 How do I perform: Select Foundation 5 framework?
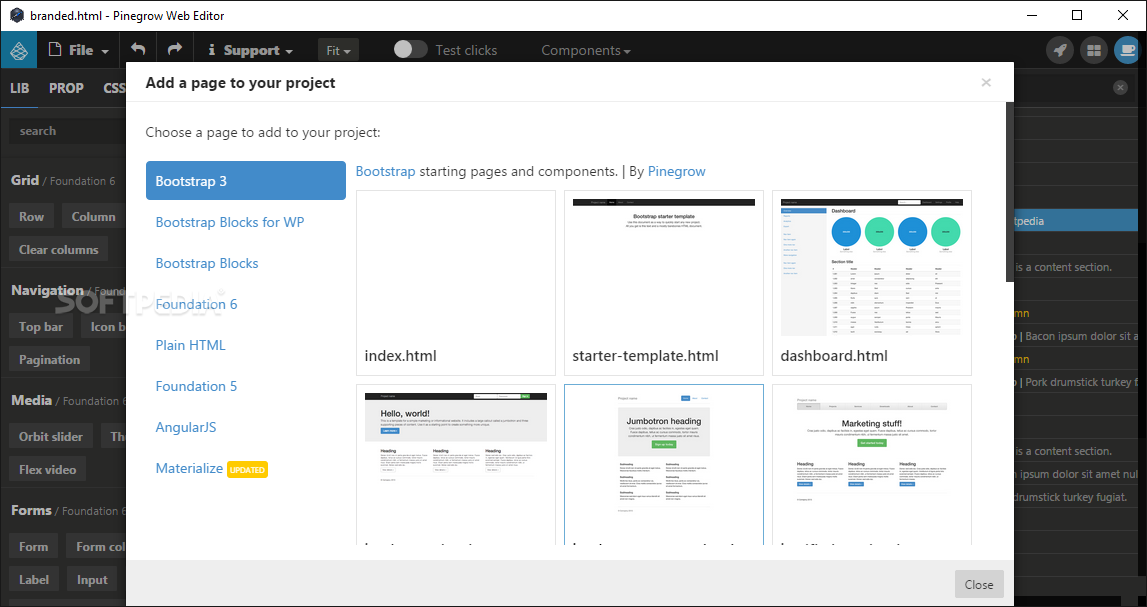pyautogui.click(x=196, y=386)
